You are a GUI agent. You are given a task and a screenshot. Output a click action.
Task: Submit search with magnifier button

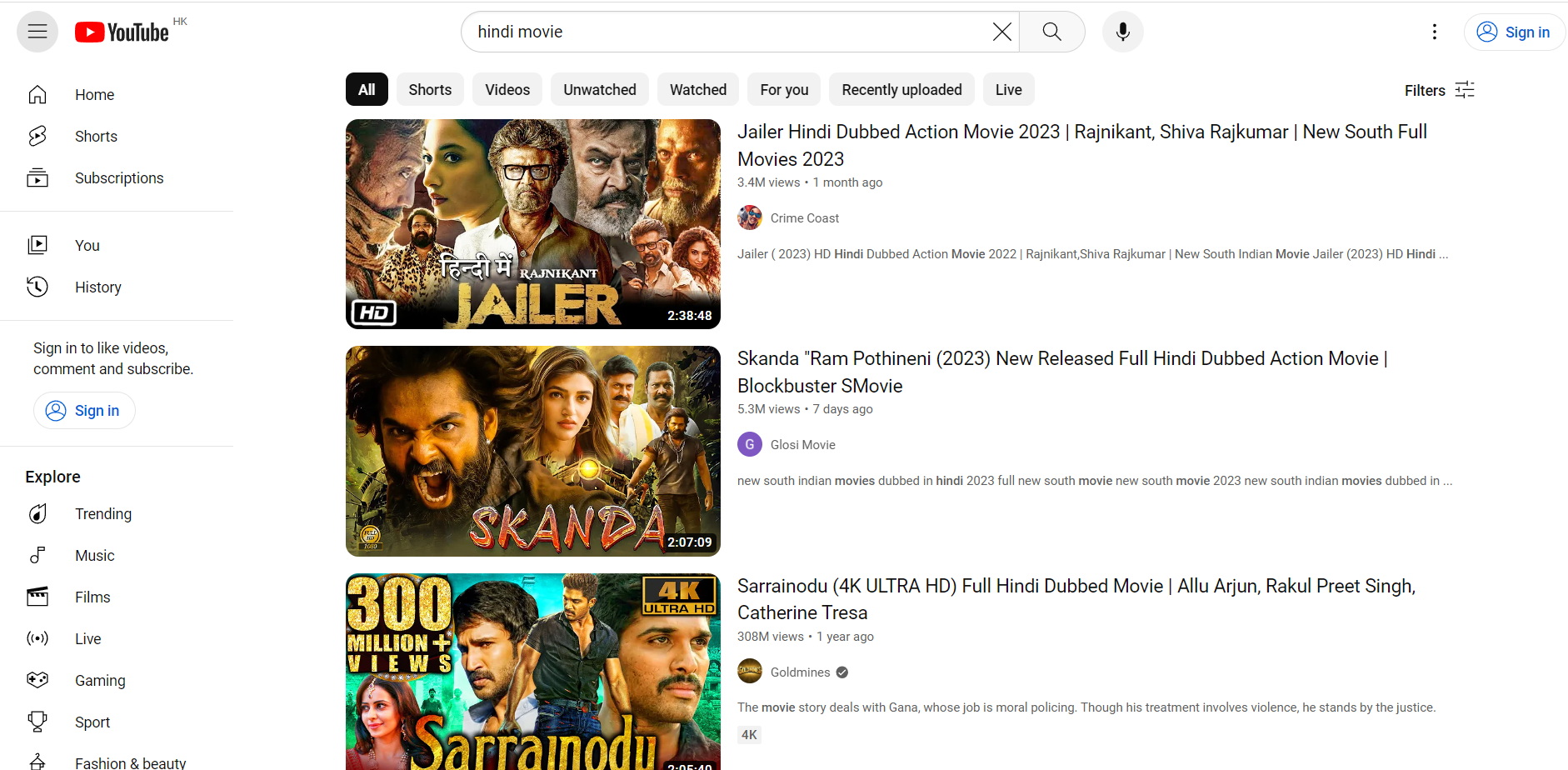(x=1052, y=32)
